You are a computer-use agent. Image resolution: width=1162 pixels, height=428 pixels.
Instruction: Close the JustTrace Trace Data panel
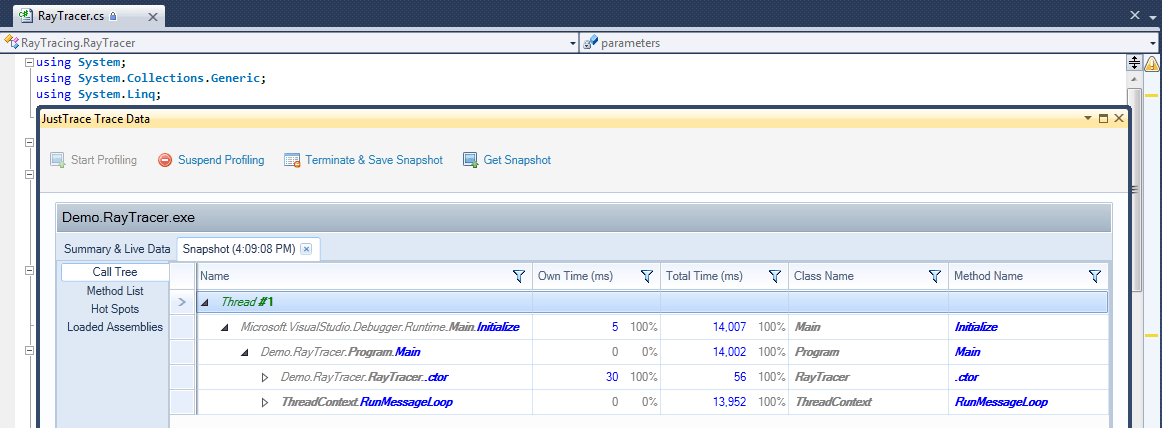click(1118, 118)
